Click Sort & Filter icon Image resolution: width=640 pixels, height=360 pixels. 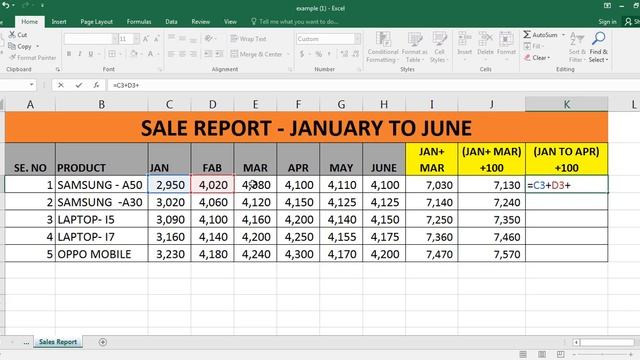click(577, 39)
